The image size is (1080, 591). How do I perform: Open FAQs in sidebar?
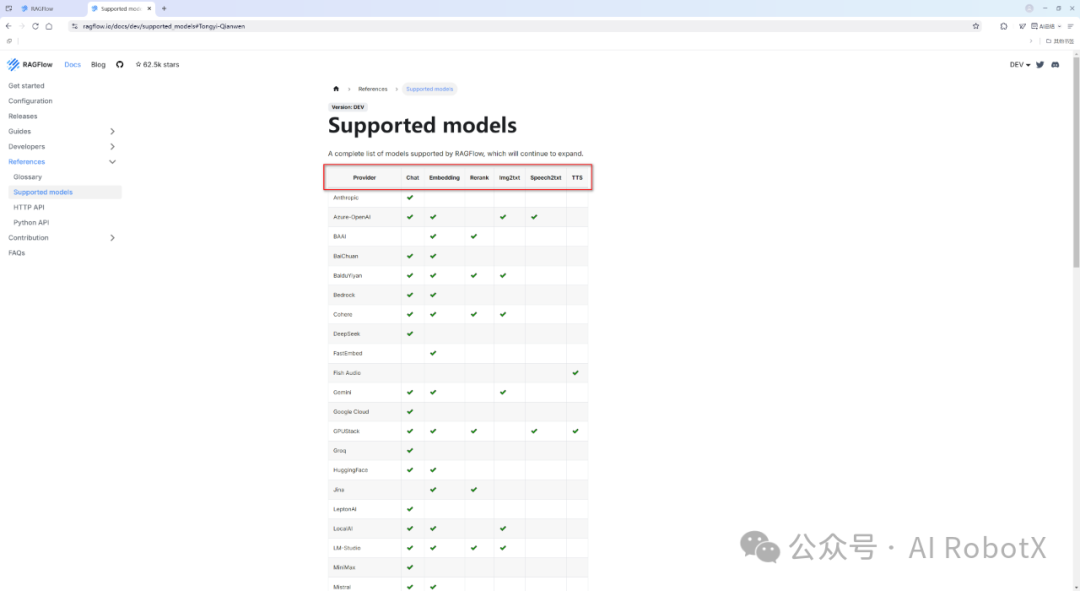[x=17, y=253]
